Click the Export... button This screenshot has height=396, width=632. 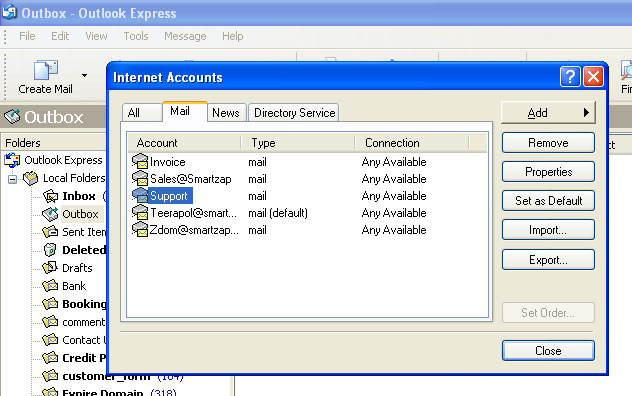[x=548, y=260]
